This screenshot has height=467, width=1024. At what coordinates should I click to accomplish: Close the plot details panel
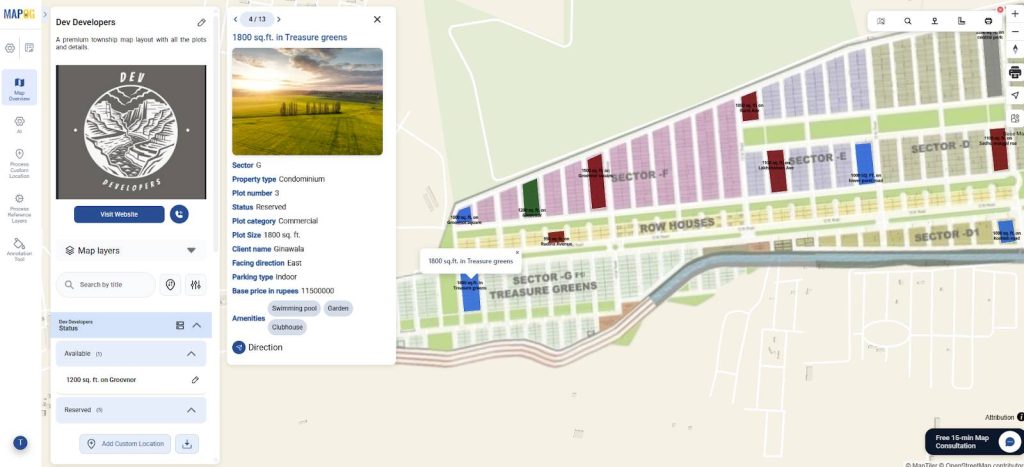[377, 20]
